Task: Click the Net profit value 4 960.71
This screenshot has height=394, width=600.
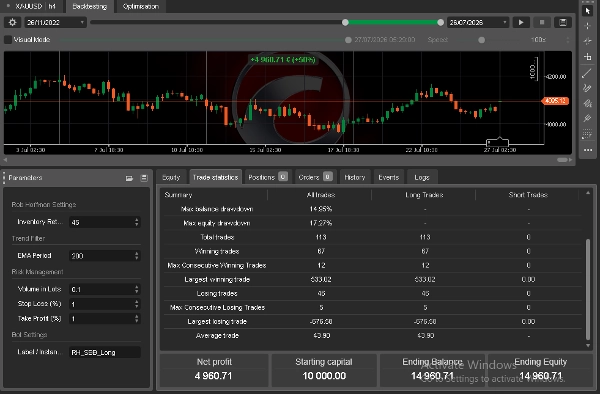Action: pos(214,376)
